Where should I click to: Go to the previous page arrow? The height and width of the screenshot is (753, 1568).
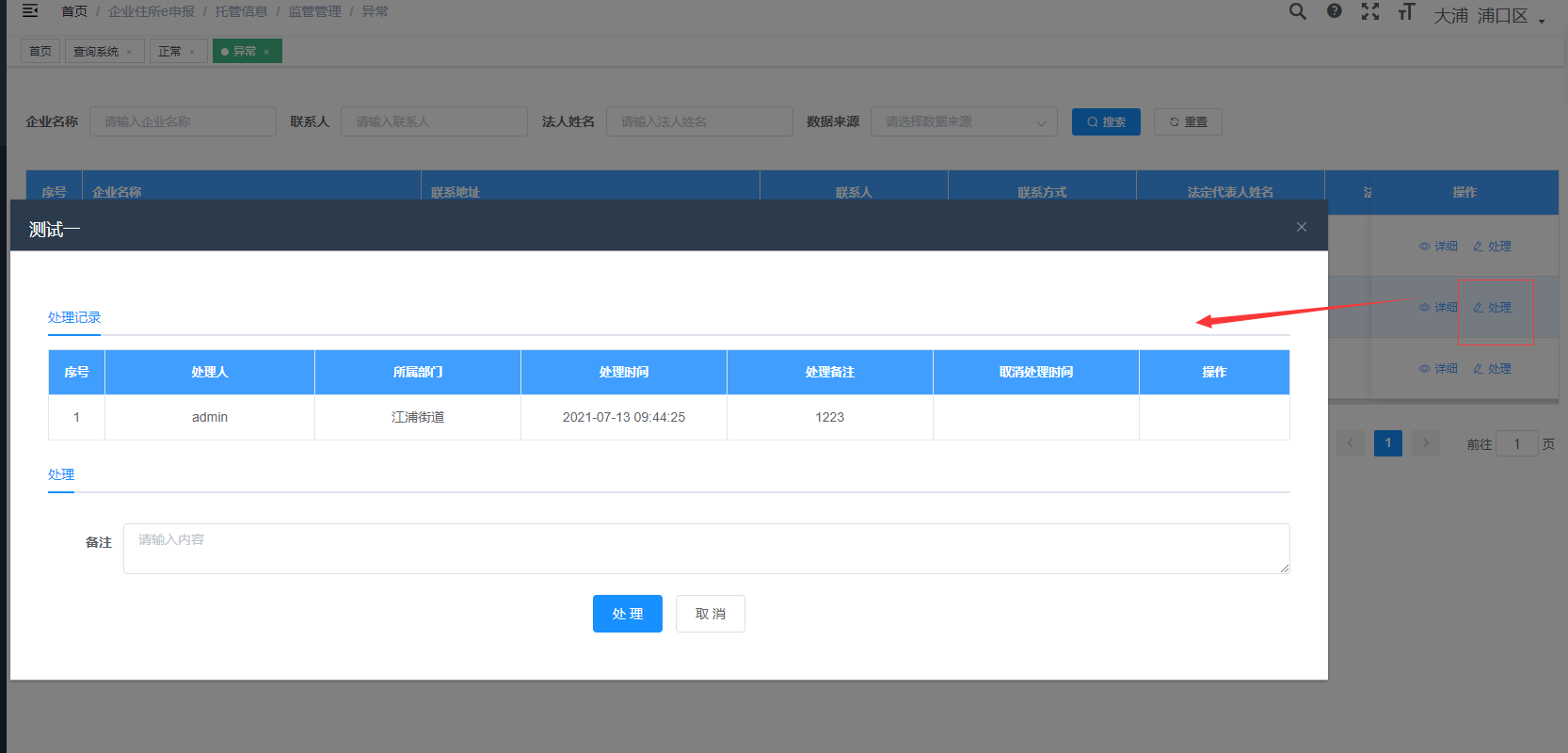[1351, 443]
